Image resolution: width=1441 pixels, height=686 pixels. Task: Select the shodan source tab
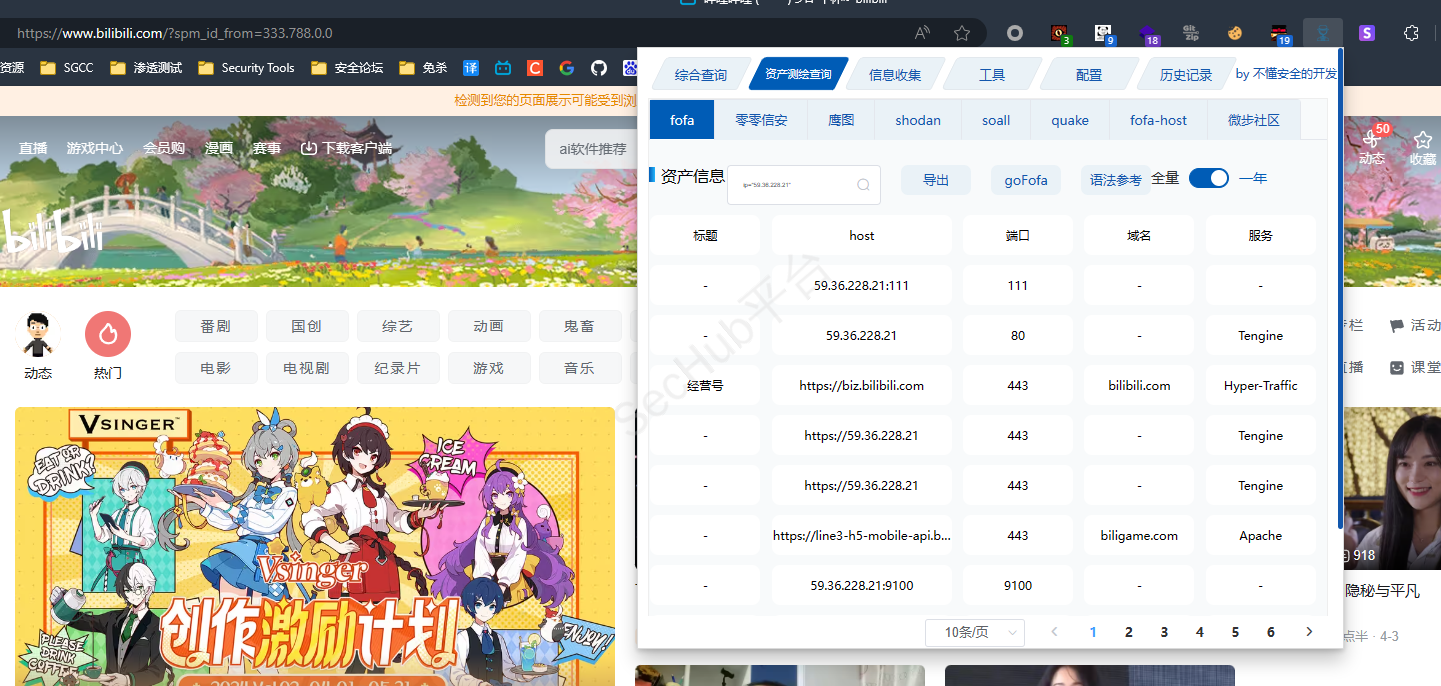(917, 120)
